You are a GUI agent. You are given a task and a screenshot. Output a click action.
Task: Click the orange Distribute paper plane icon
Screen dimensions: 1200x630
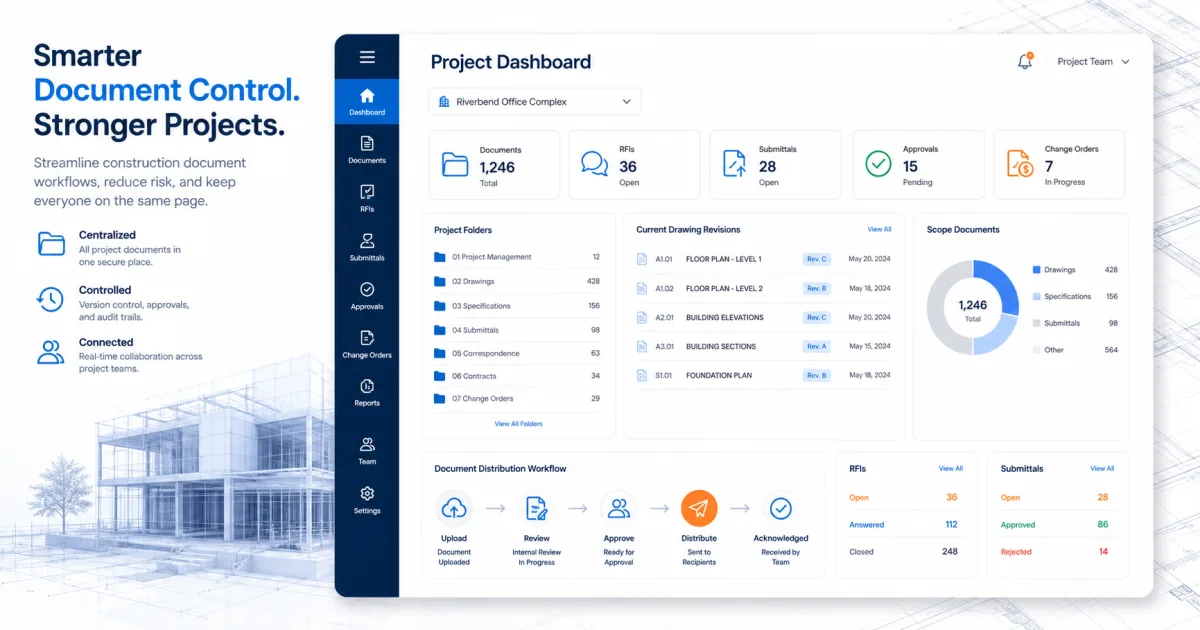[699, 508]
